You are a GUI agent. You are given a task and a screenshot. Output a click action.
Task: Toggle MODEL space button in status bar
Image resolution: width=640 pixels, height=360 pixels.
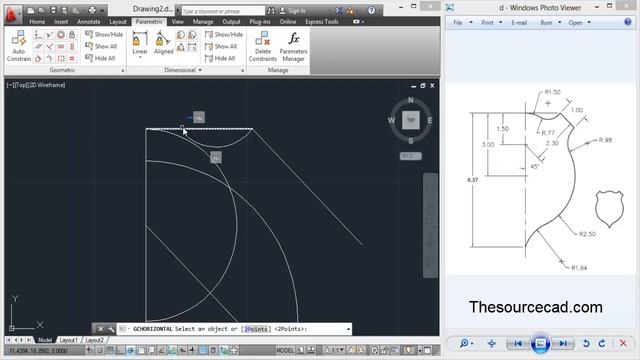(x=285, y=350)
